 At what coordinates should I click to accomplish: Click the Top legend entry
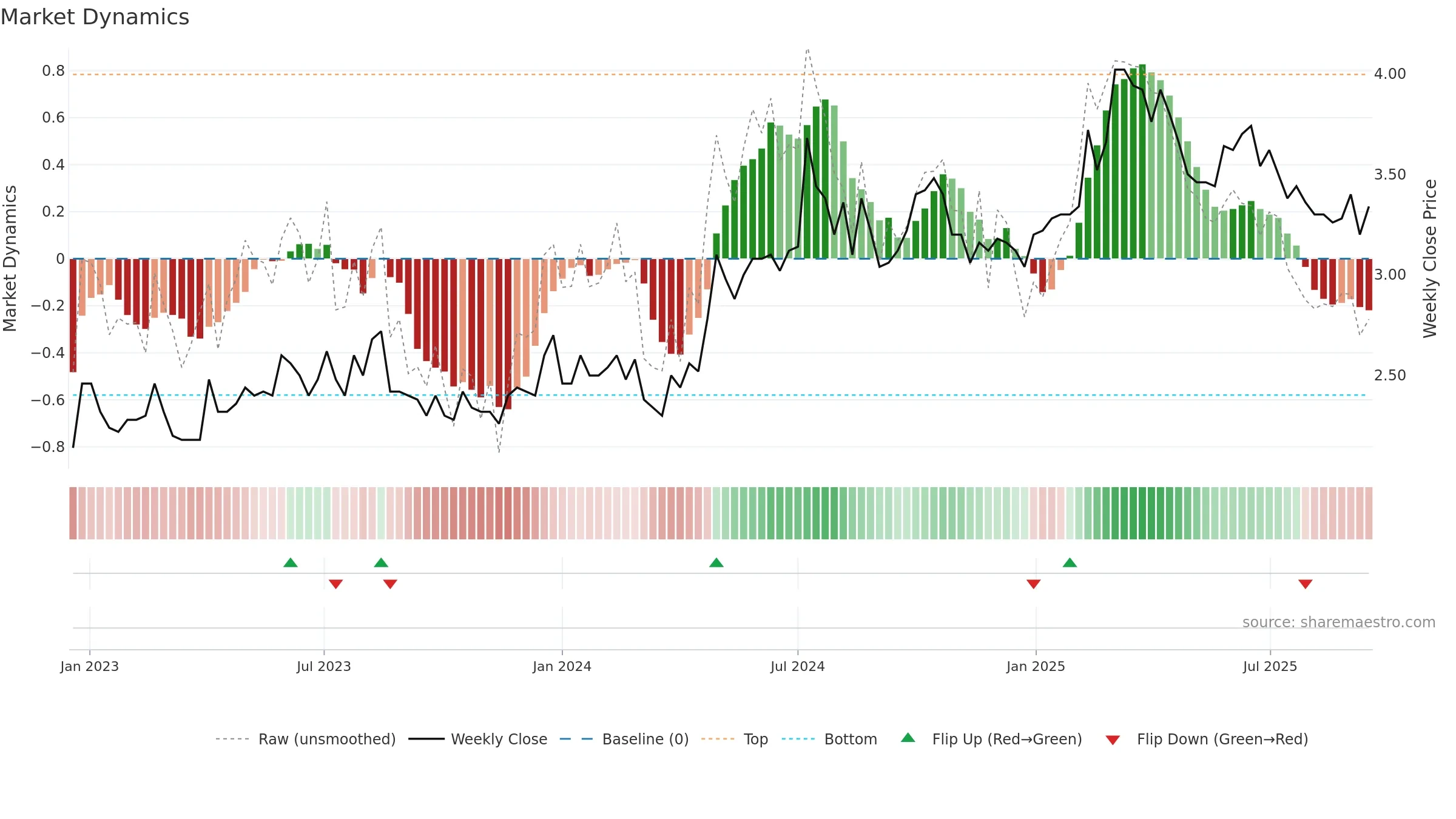[734, 739]
